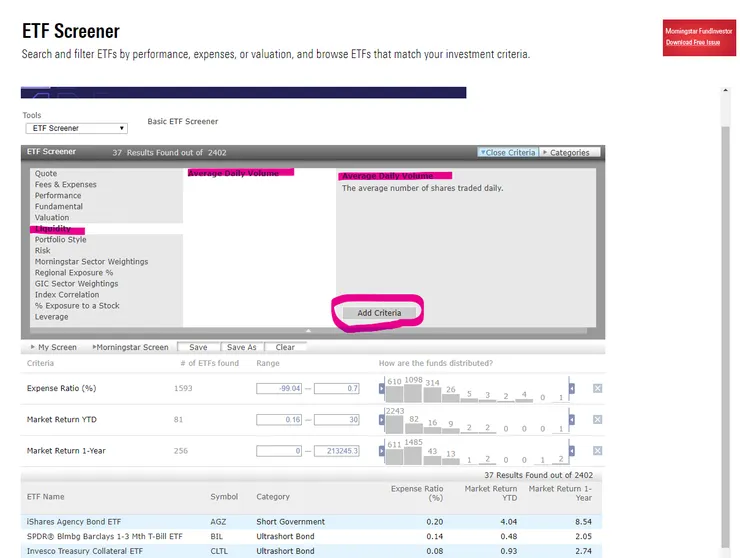Select the Regional Exposure % category
The width and height of the screenshot is (740, 558).
tap(74, 272)
